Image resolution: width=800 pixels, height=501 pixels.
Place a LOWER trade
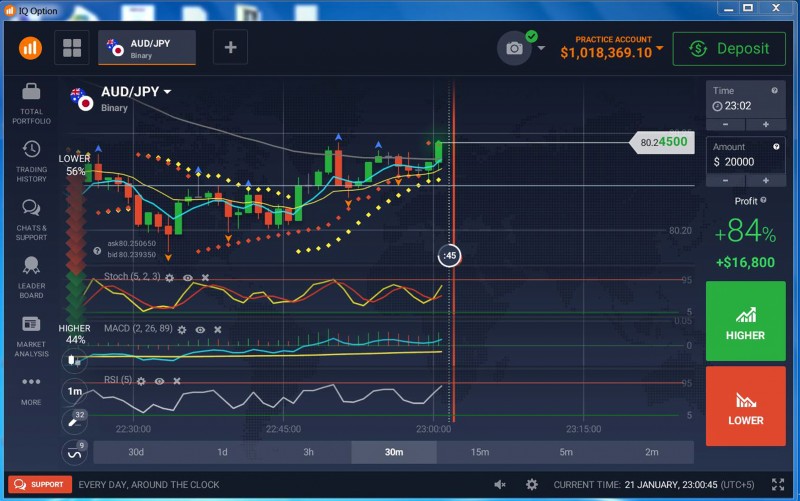point(745,406)
